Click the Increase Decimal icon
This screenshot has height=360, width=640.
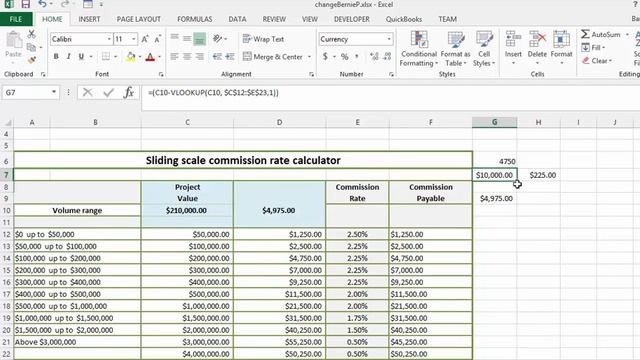click(x=374, y=57)
